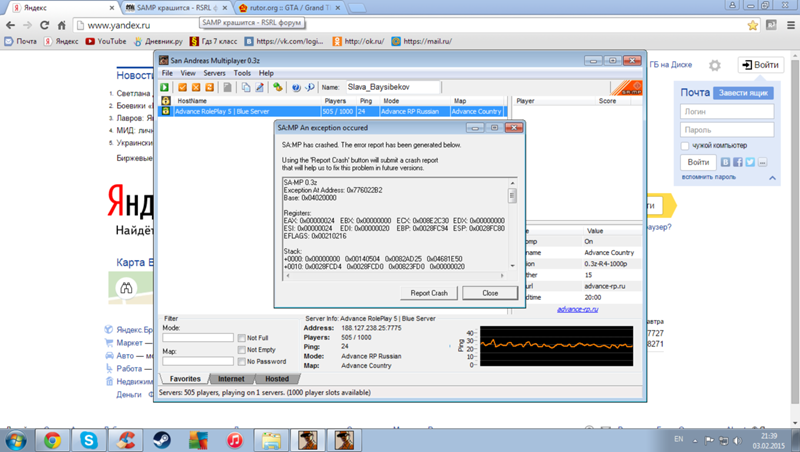
Task: Click 'вспомнить пароль' link
Action: click(709, 177)
